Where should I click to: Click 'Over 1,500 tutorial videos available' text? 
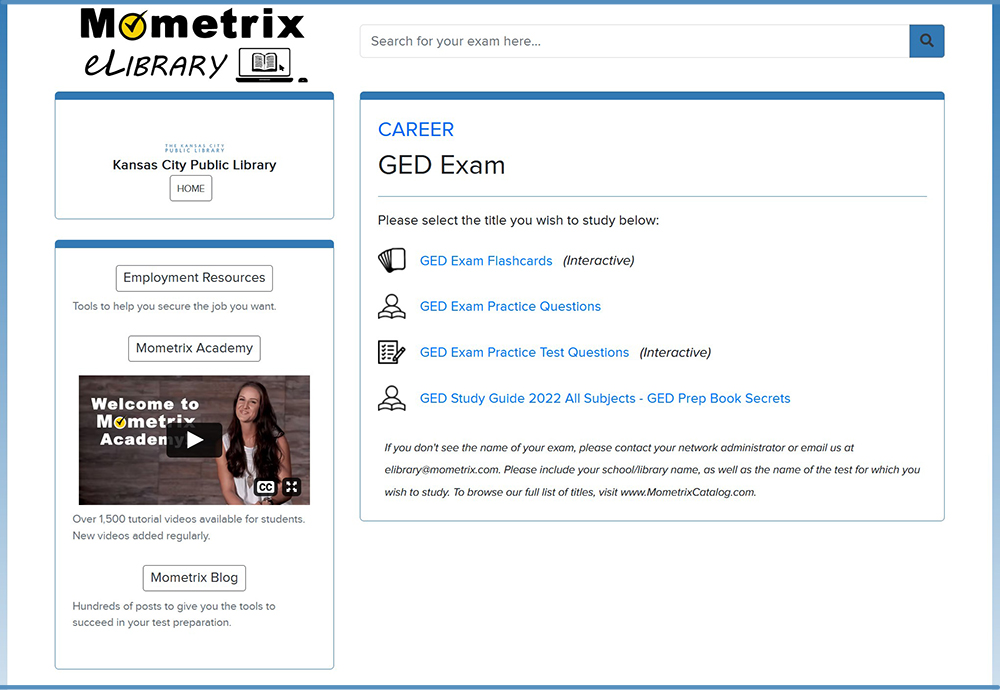click(189, 527)
